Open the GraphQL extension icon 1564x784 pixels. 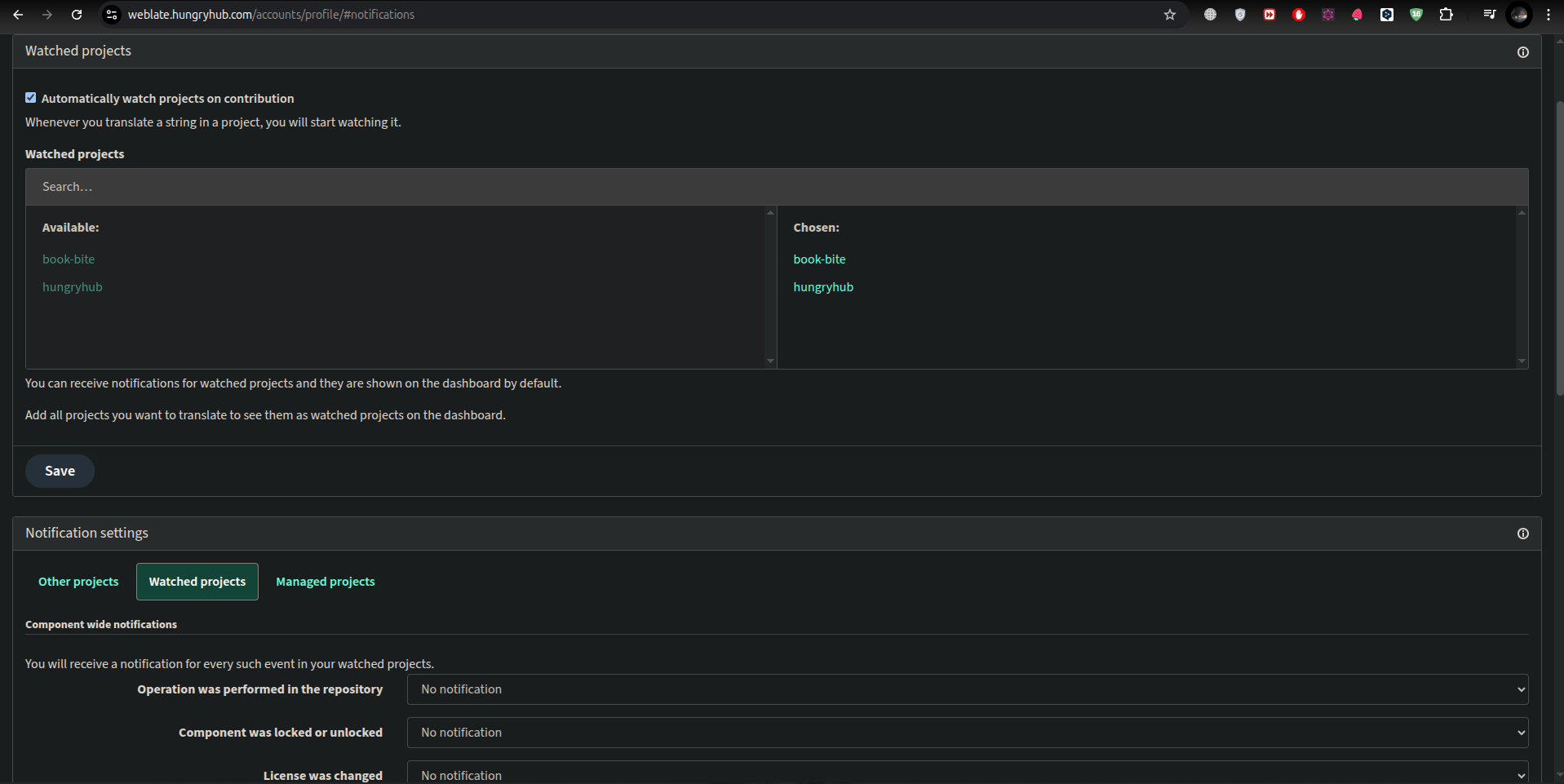(x=1327, y=15)
